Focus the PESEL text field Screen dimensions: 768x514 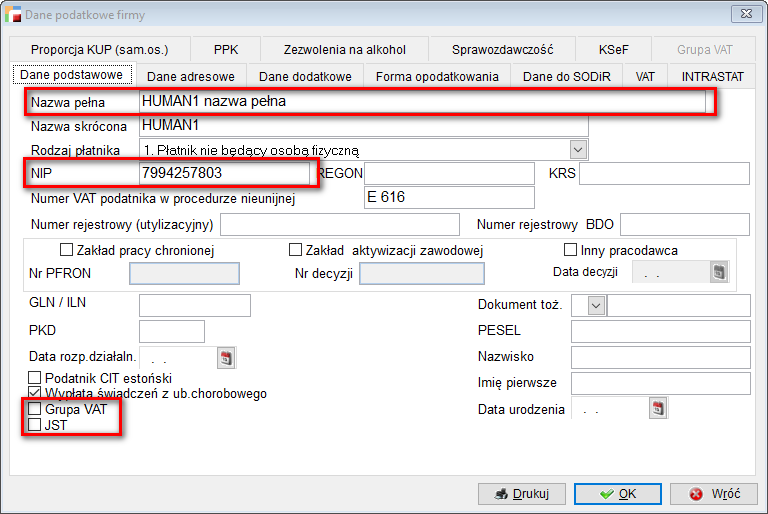click(x=660, y=331)
